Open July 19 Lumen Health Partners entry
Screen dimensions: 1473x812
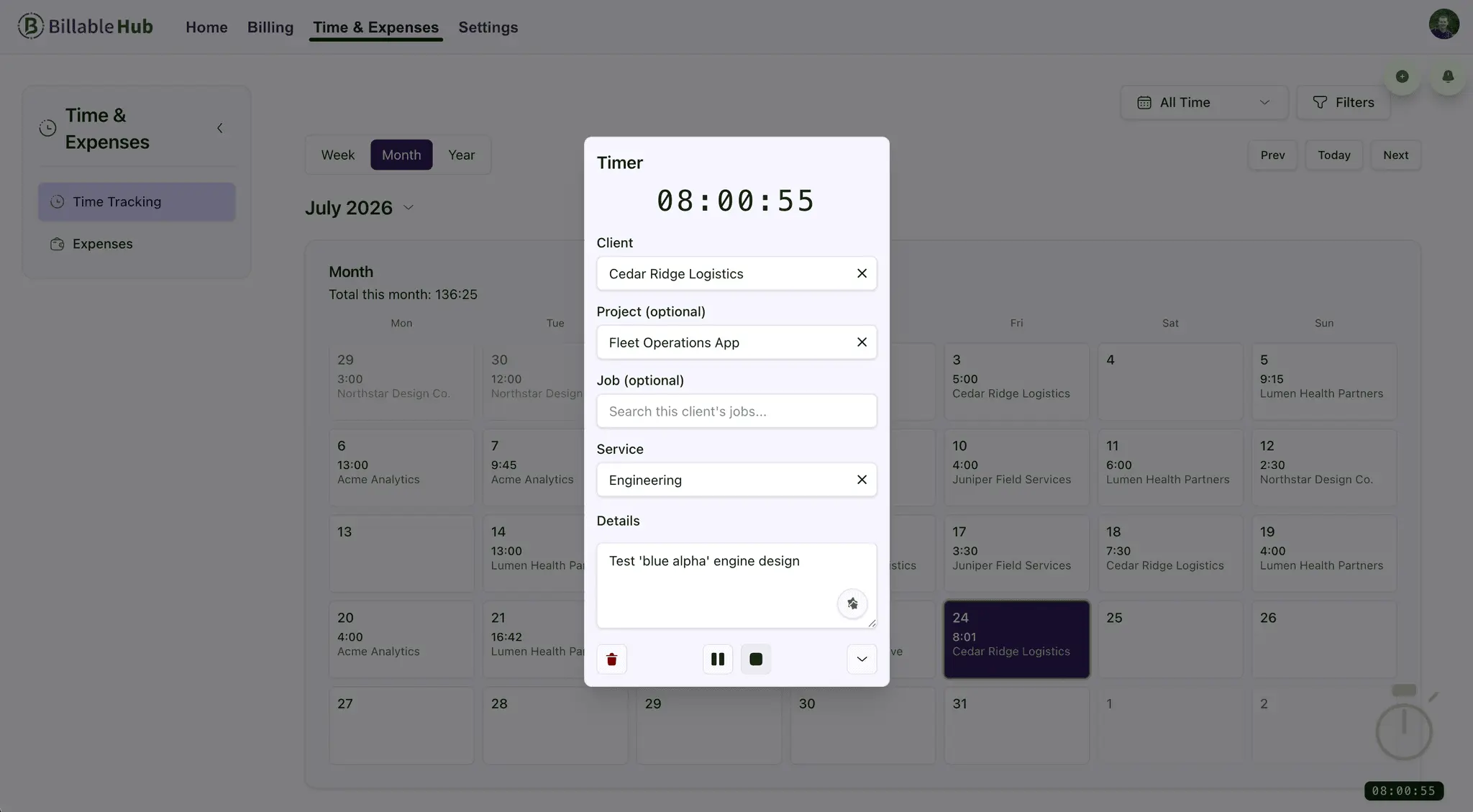1324,554
